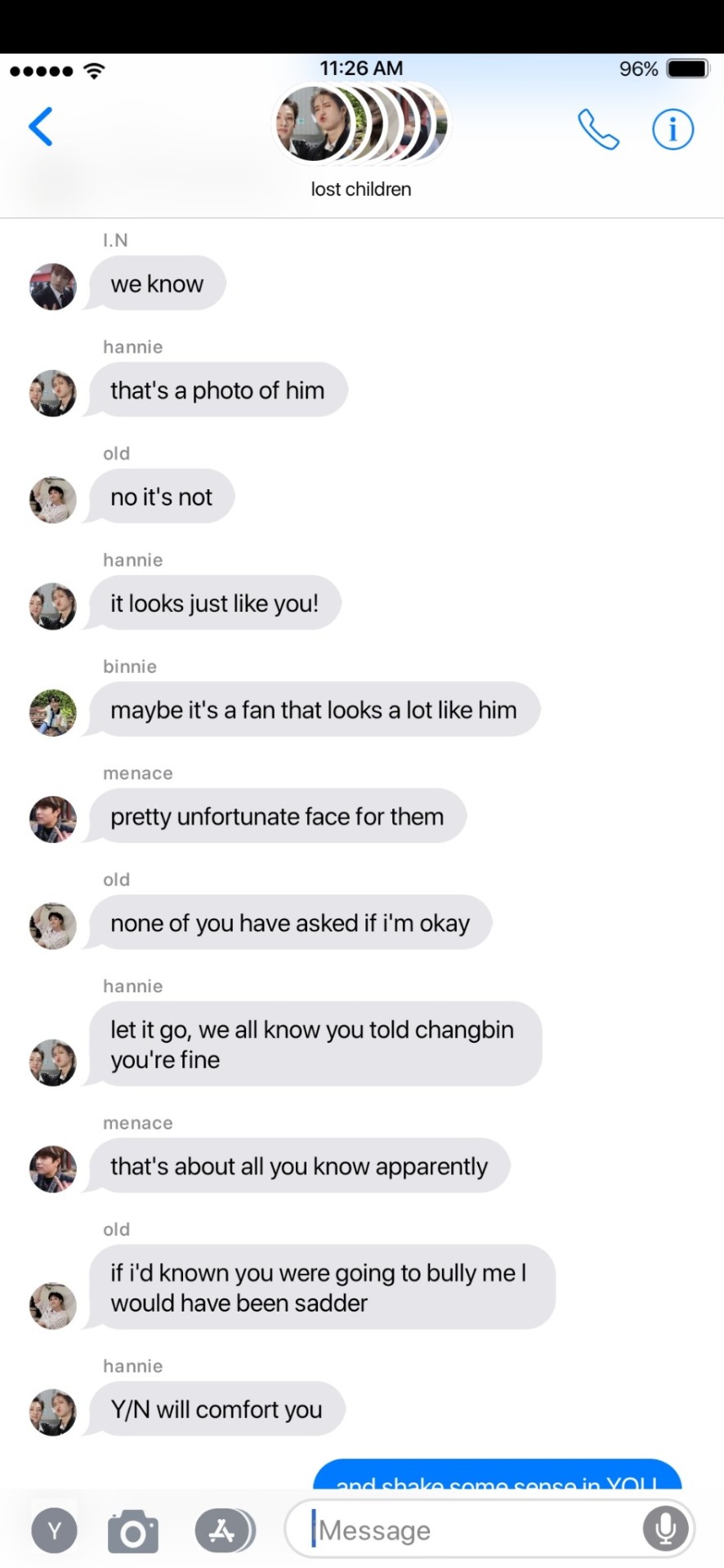Select the 'we know' message bubble
The image size is (724, 1568).
pos(157,283)
